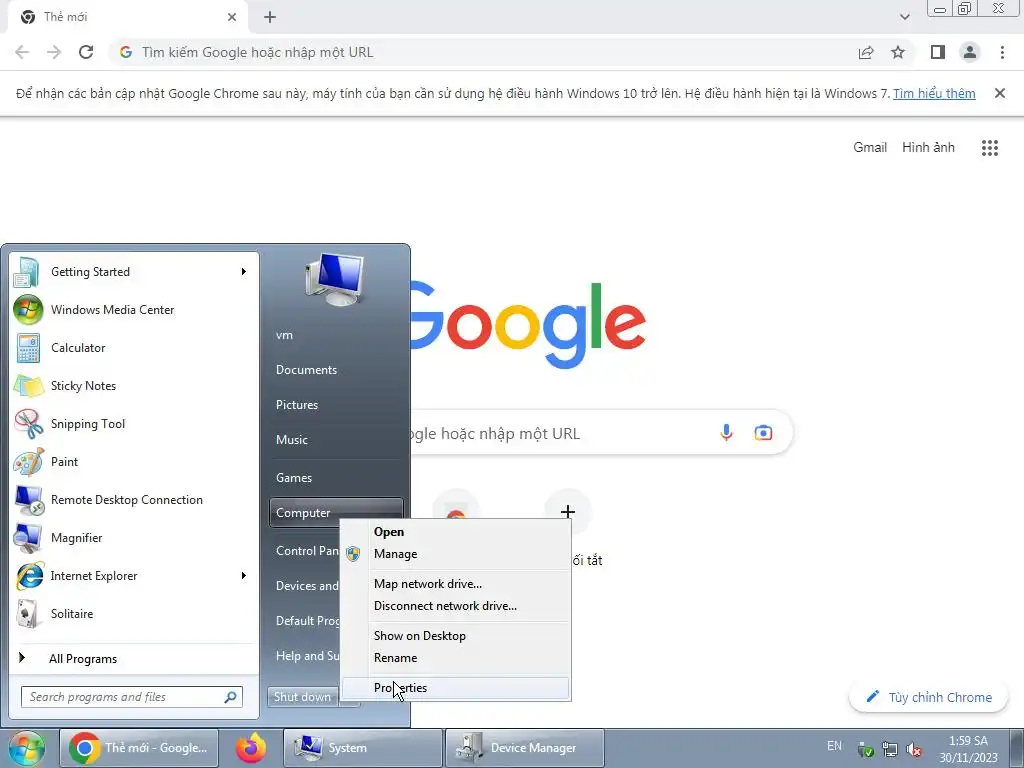Viewport: 1024px width, 768px height.
Task: Open the Chrome tab search dropdown
Action: point(904,17)
